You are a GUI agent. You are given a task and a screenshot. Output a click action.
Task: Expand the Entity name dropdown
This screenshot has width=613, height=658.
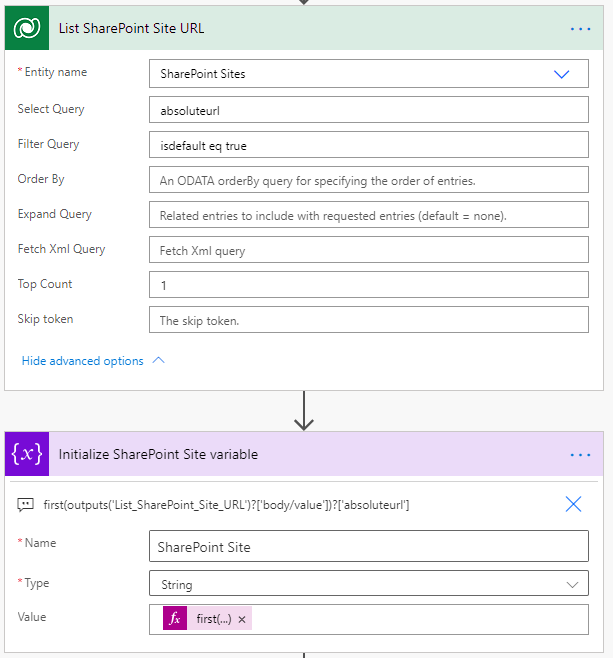click(x=561, y=74)
